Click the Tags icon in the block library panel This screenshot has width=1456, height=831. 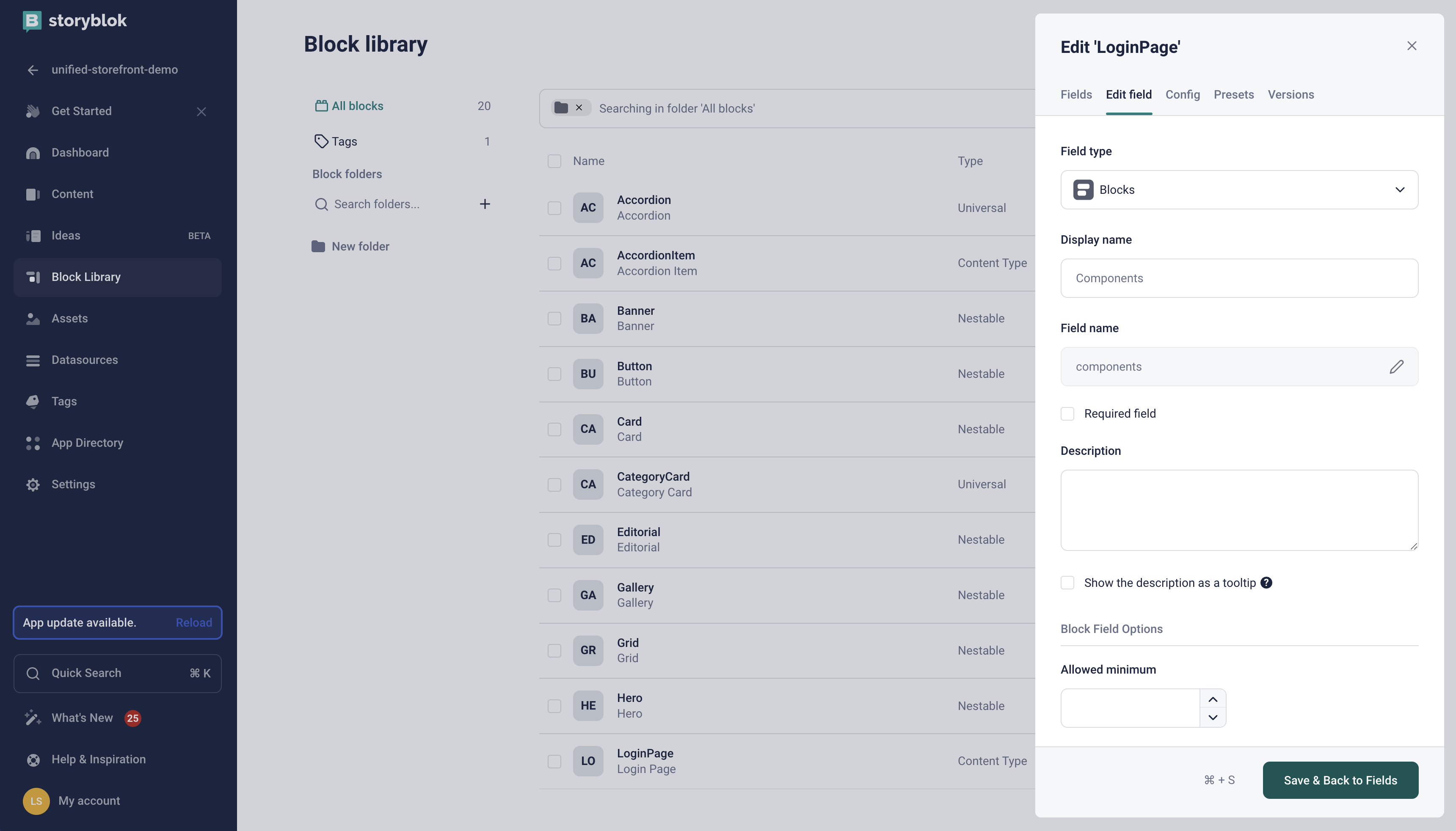pyautogui.click(x=321, y=141)
